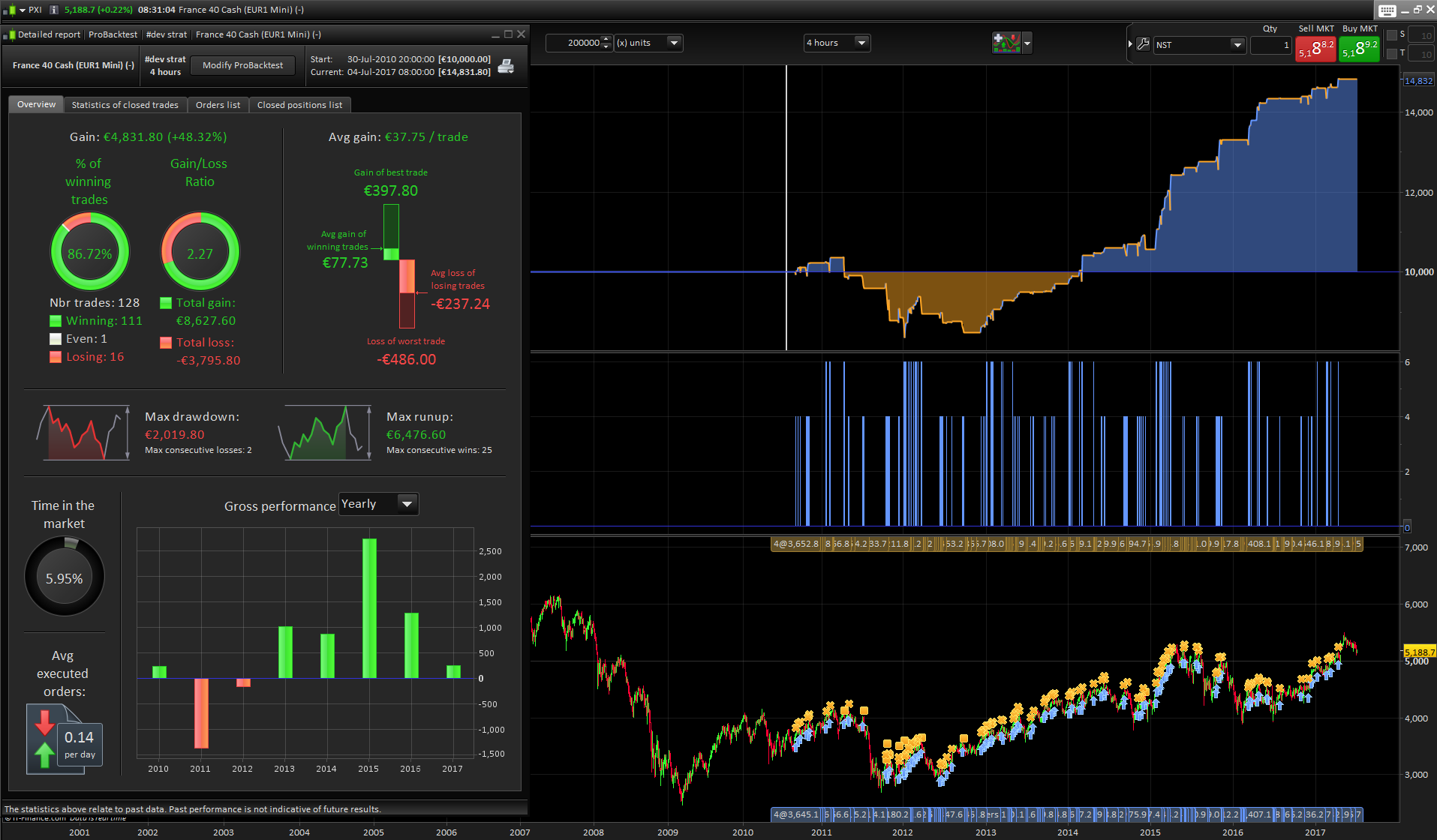Click the -€486.00 worst trade value
Viewport: 1437px width, 840px height.
coord(406,359)
